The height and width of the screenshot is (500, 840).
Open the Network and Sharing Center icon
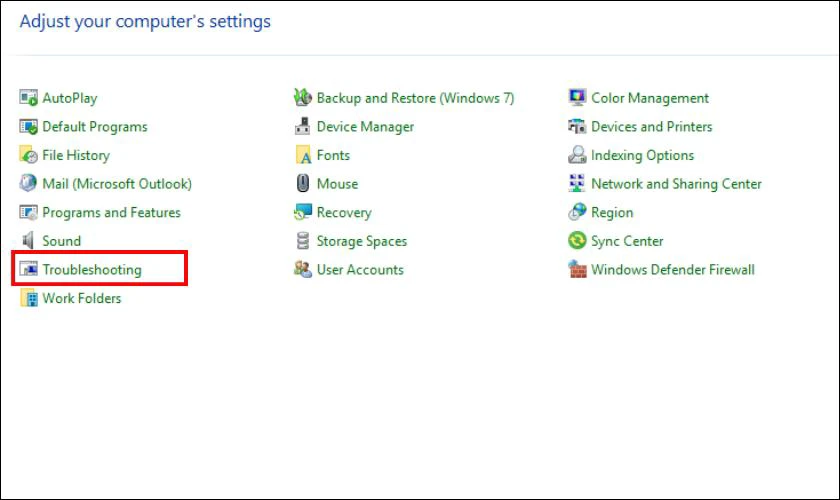[x=577, y=184]
